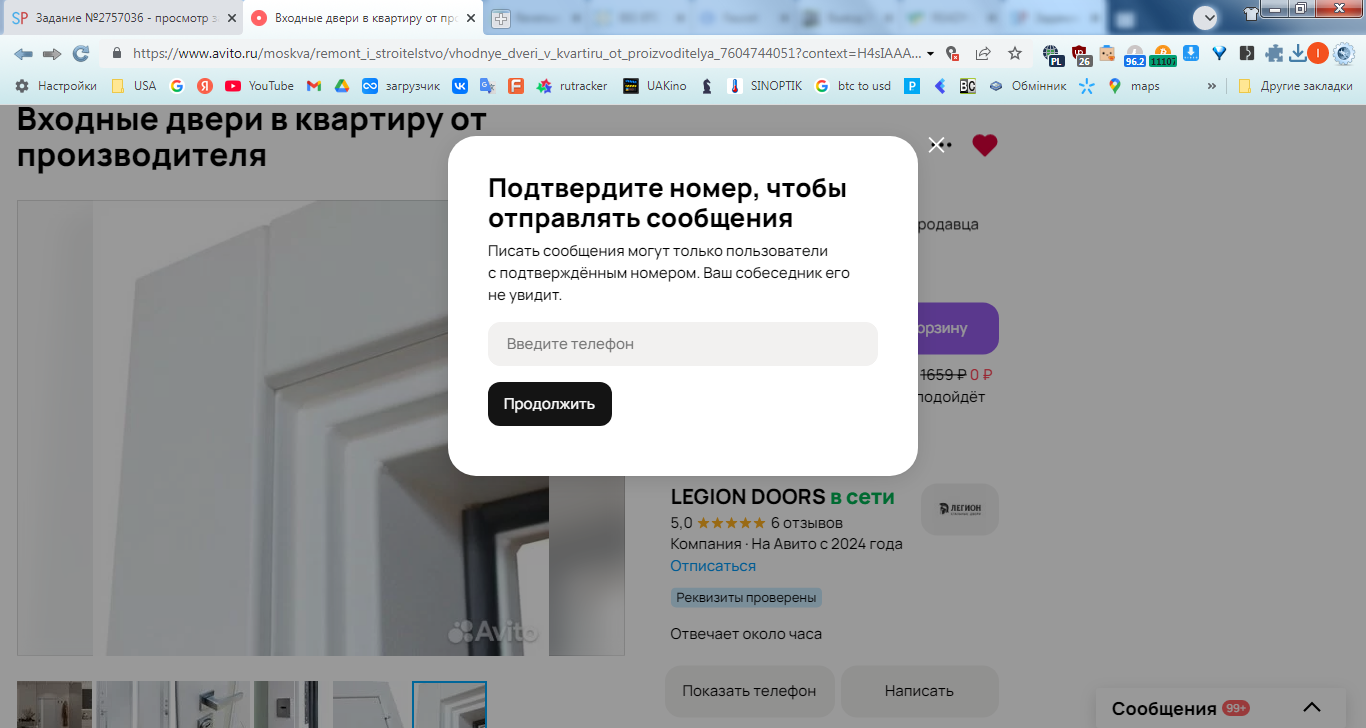Click the 'Отписаться' link
This screenshot has width=1366, height=728.
click(713, 566)
